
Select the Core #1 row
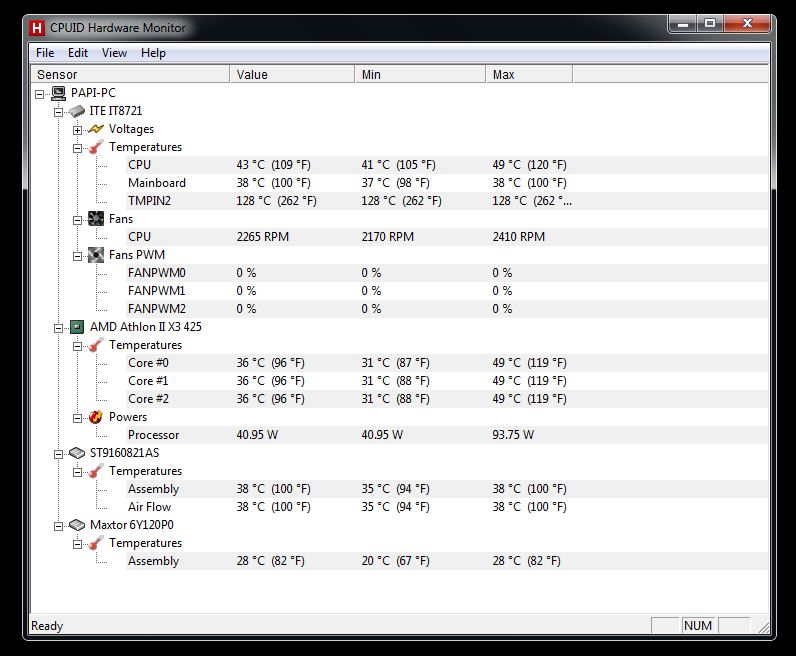(x=447, y=381)
